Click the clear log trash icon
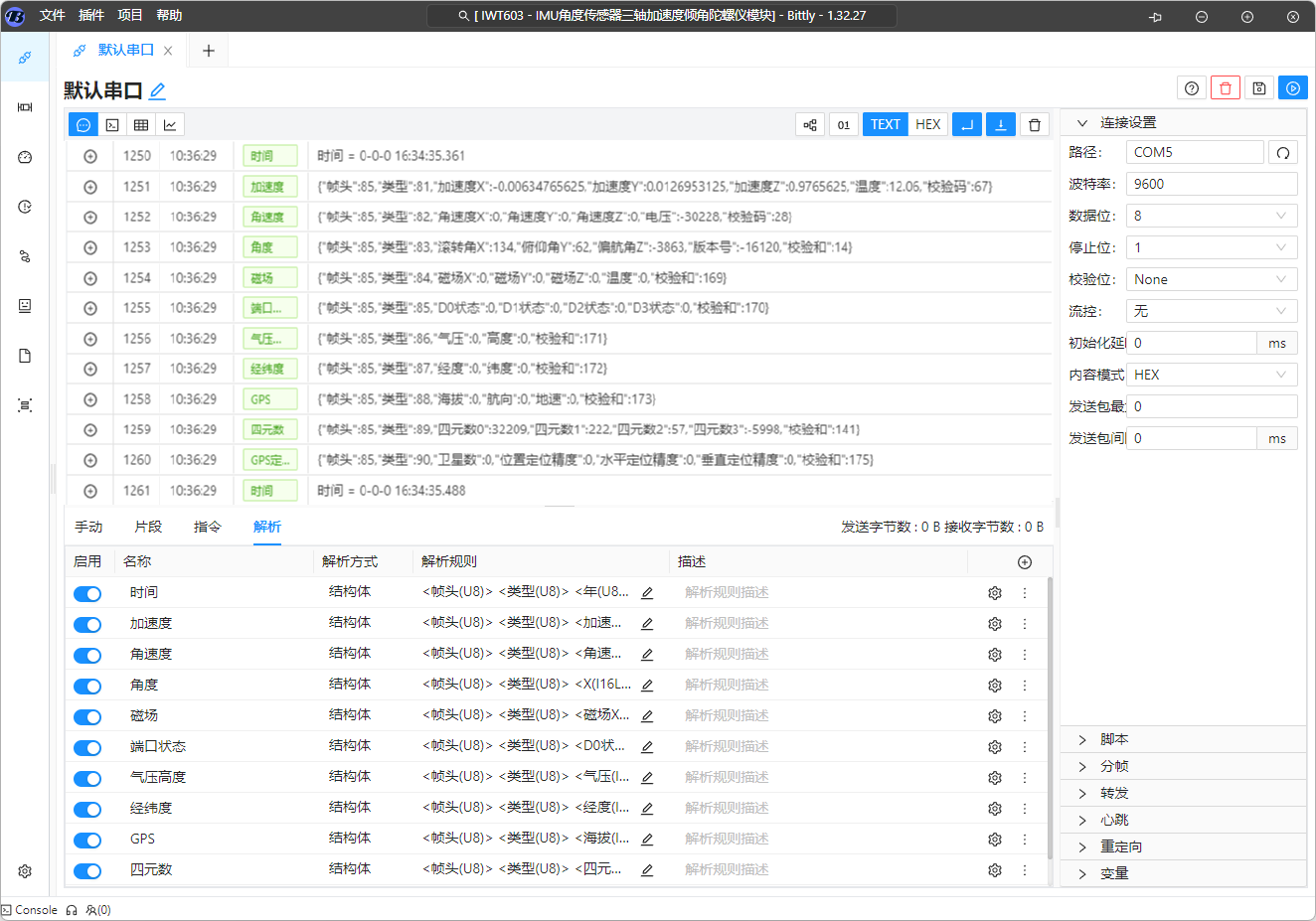 coord(1035,124)
